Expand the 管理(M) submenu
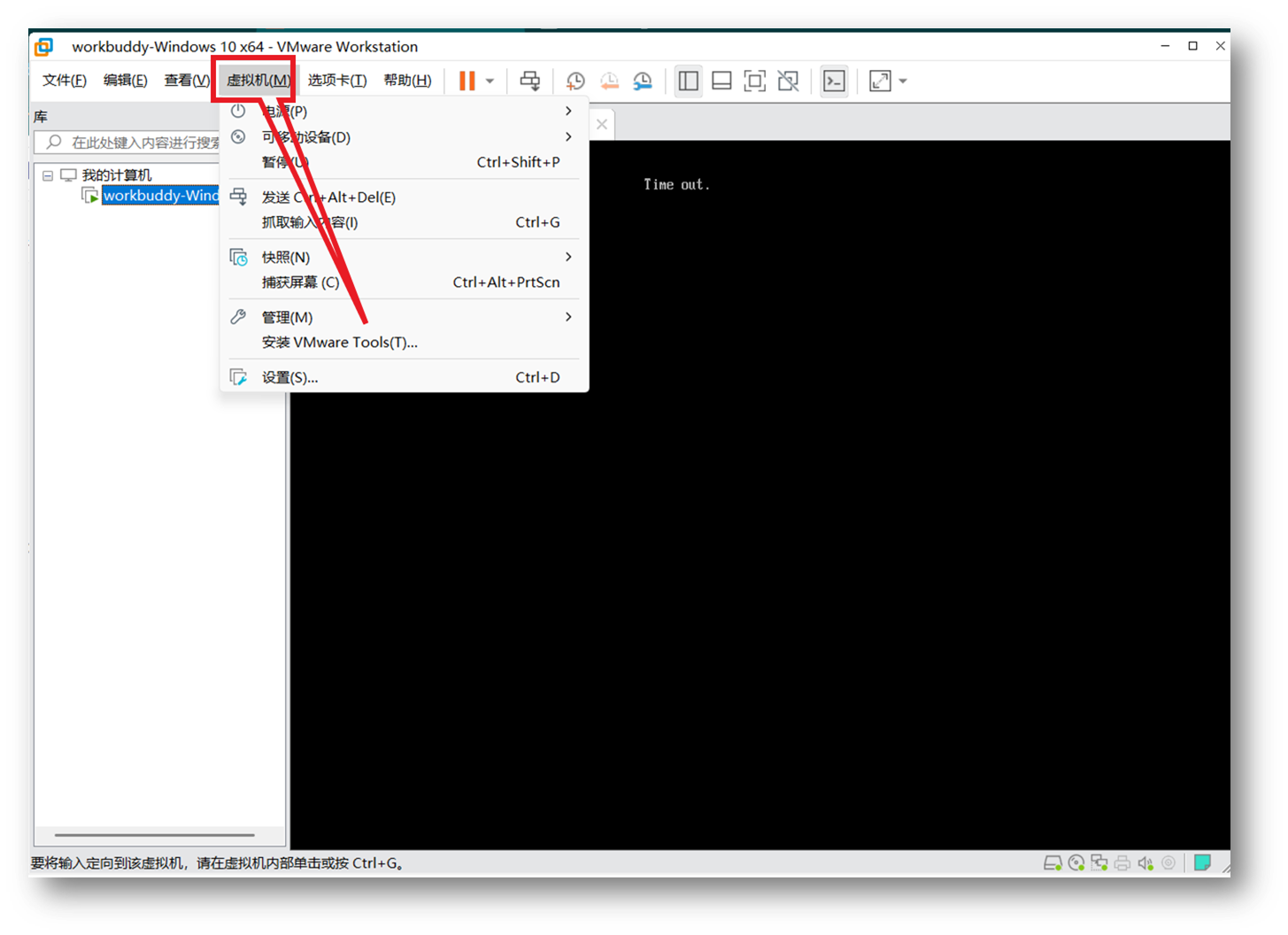This screenshot has width=1288, height=935. [404, 317]
